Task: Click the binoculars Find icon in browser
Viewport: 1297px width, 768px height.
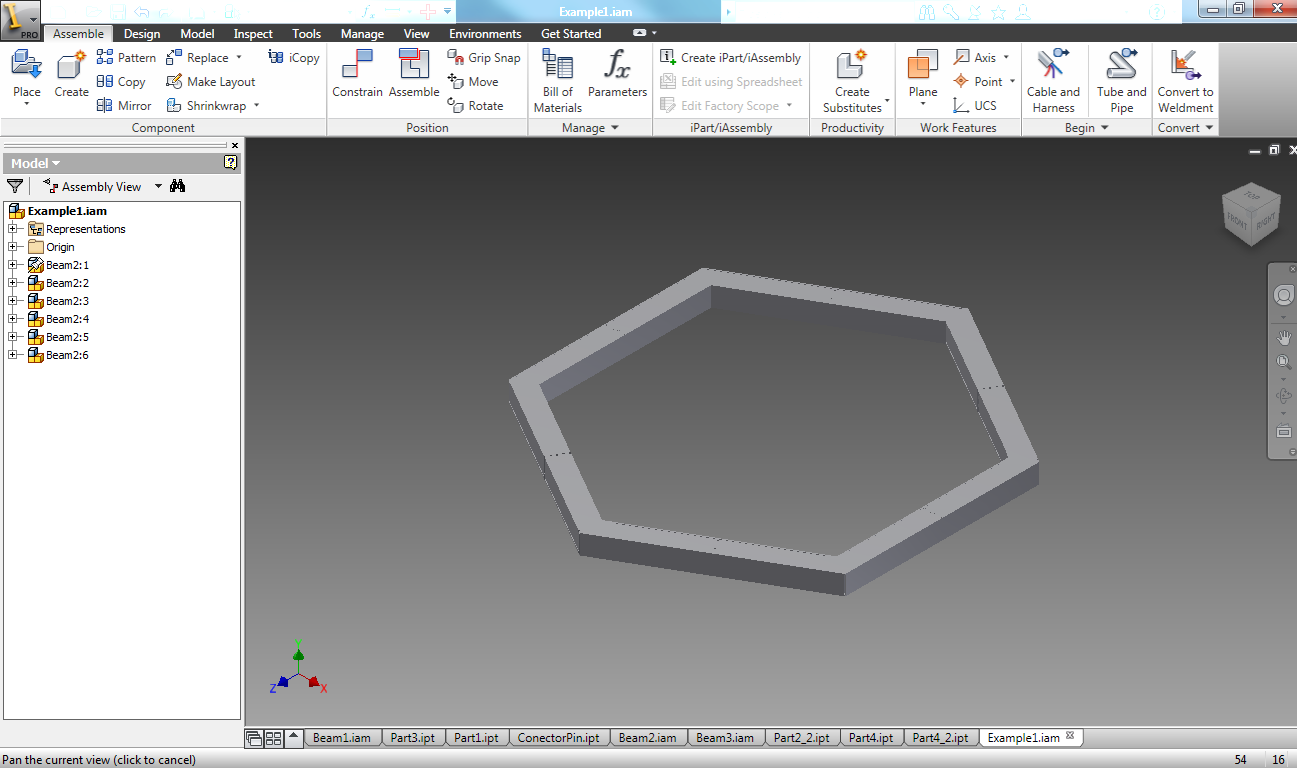Action: tap(178, 186)
